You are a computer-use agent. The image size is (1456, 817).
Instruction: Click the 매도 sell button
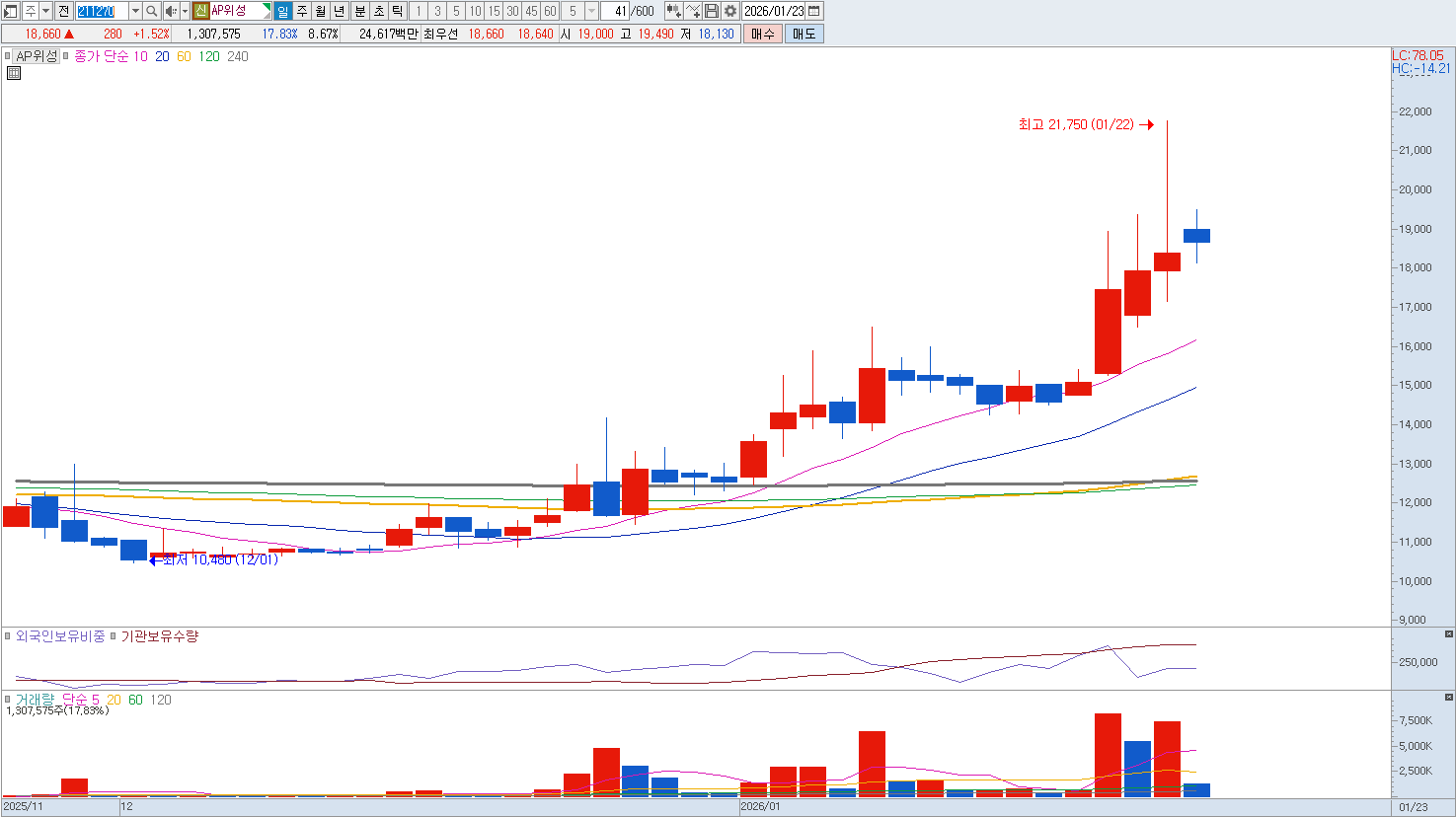pyautogui.click(x=804, y=34)
